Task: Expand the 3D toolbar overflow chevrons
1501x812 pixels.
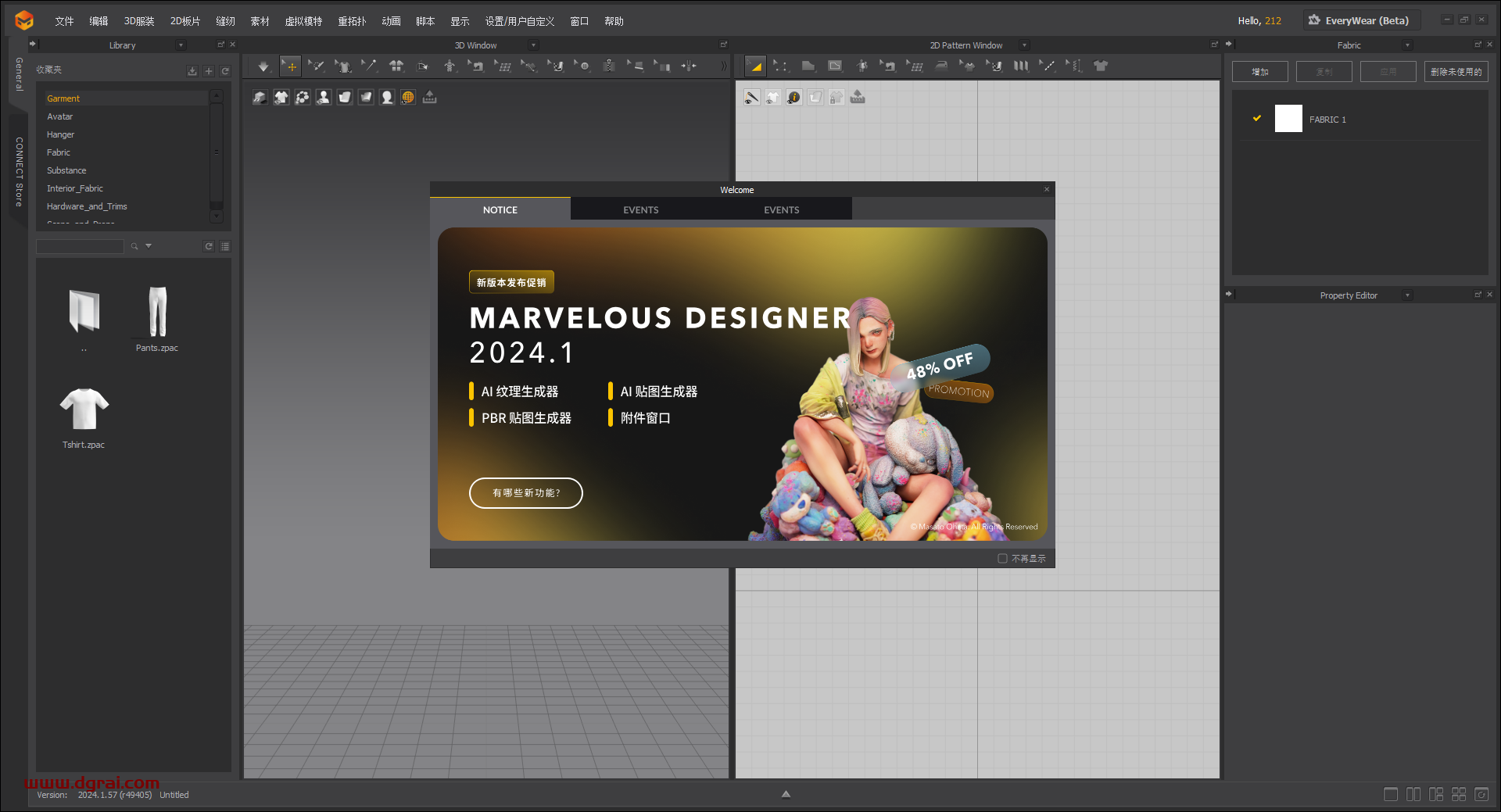Action: pos(723,66)
